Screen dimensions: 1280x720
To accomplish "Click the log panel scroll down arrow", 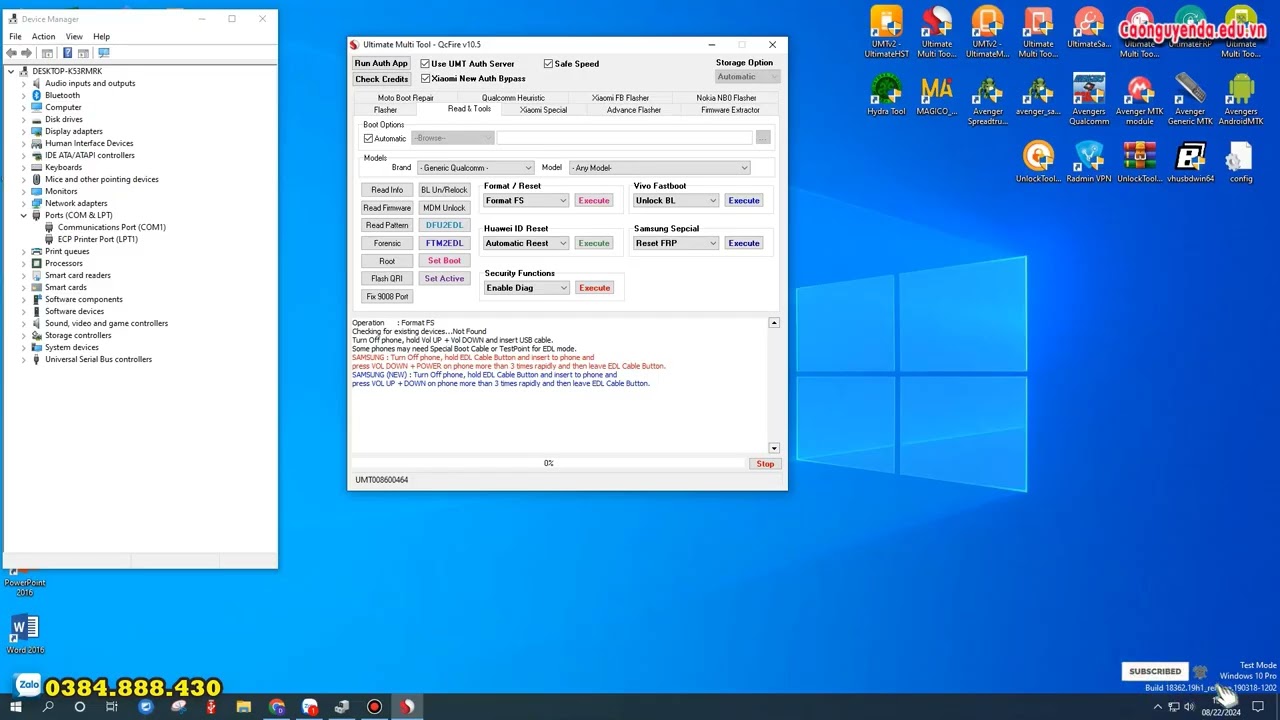I will (774, 448).
